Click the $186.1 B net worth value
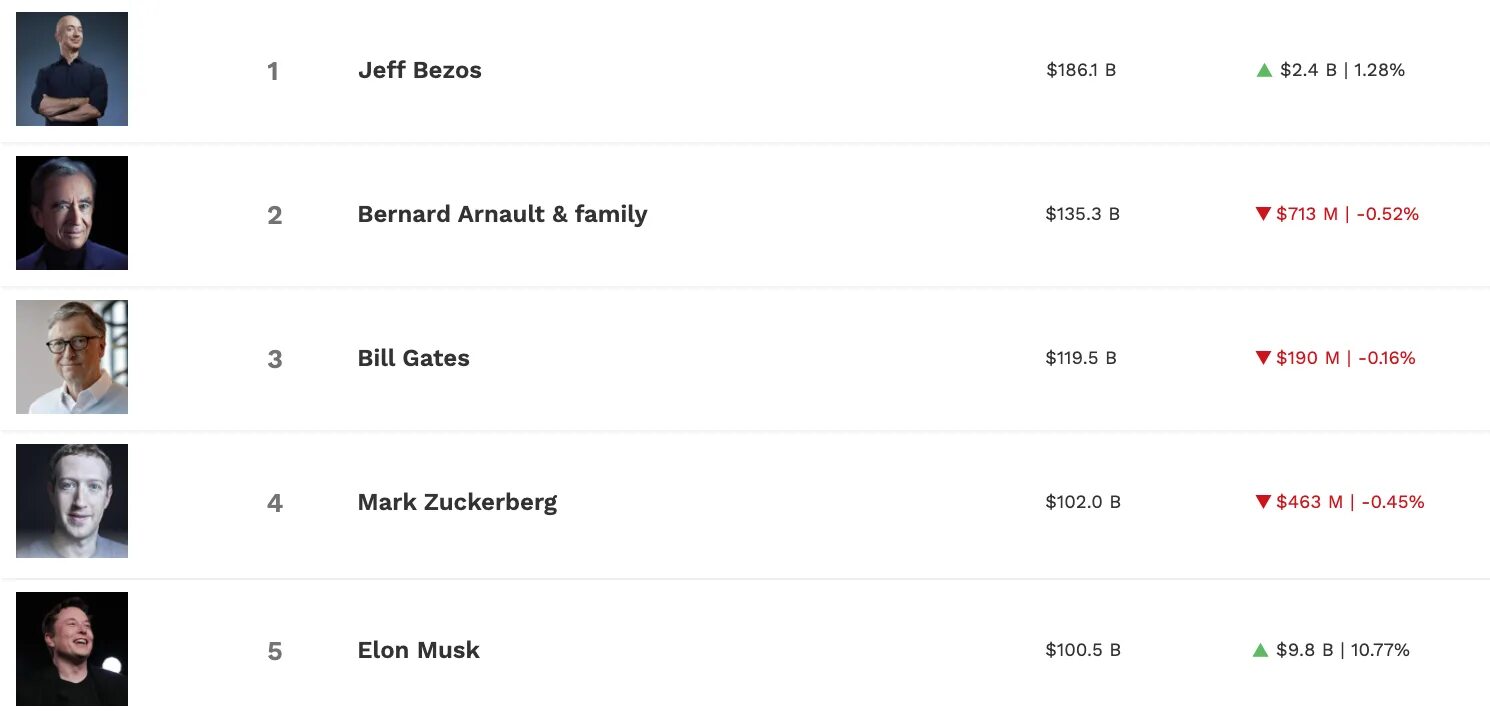This screenshot has height=724, width=1490. (1081, 70)
